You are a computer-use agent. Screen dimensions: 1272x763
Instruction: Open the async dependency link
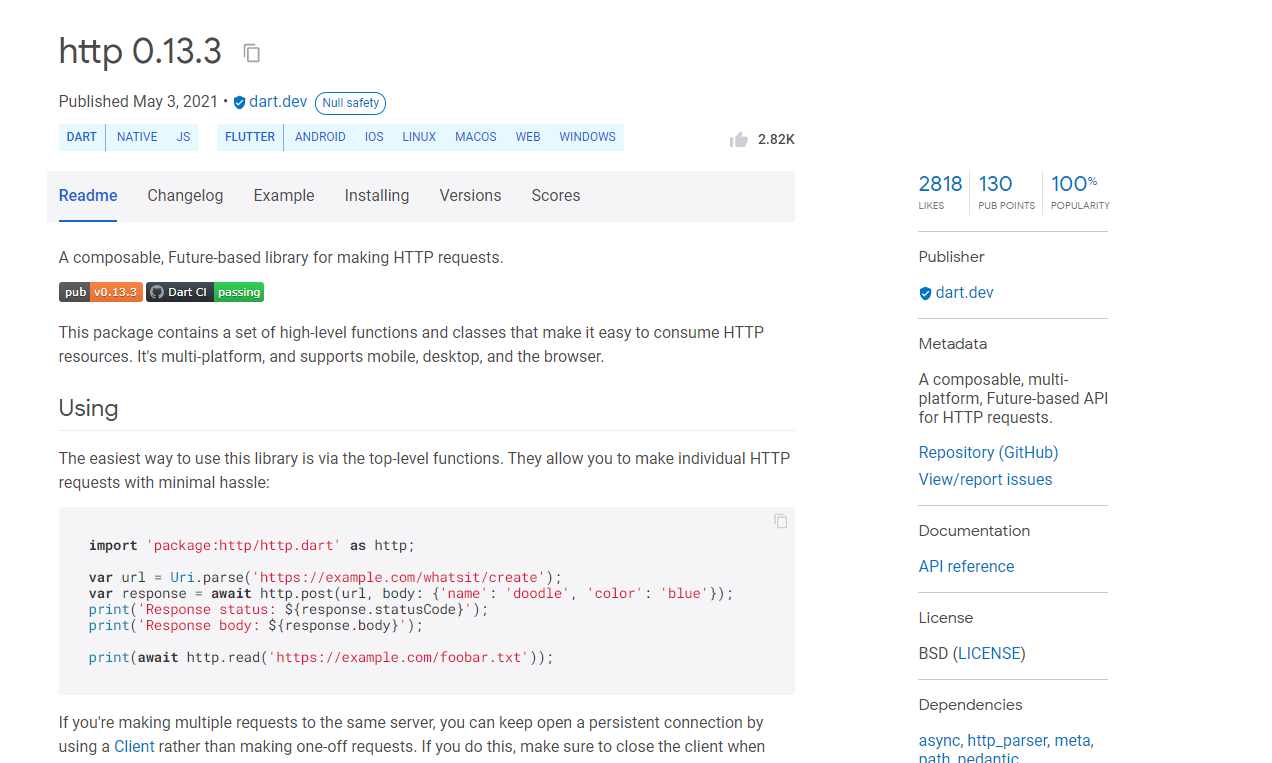click(x=939, y=741)
